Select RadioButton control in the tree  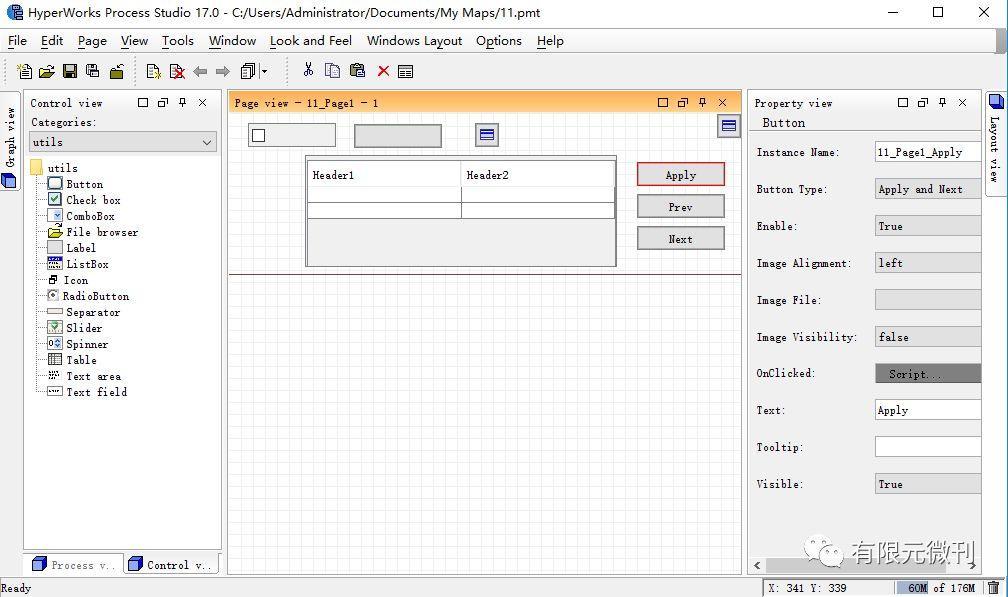(96, 296)
